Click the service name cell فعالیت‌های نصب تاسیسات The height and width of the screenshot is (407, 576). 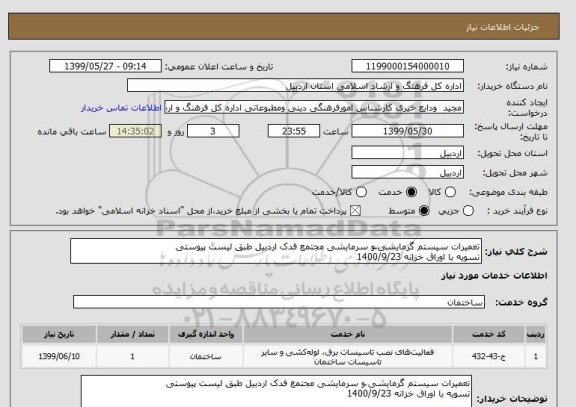pos(348,357)
